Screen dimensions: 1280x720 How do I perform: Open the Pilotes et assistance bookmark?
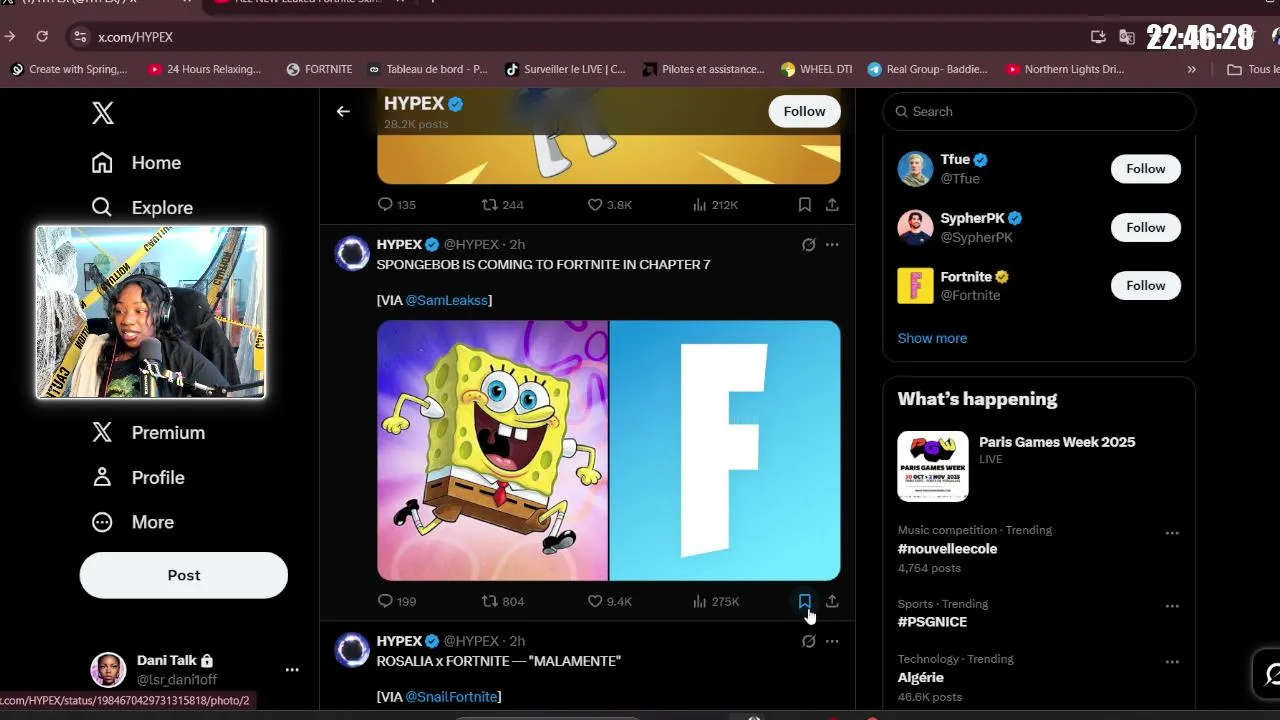click(704, 69)
